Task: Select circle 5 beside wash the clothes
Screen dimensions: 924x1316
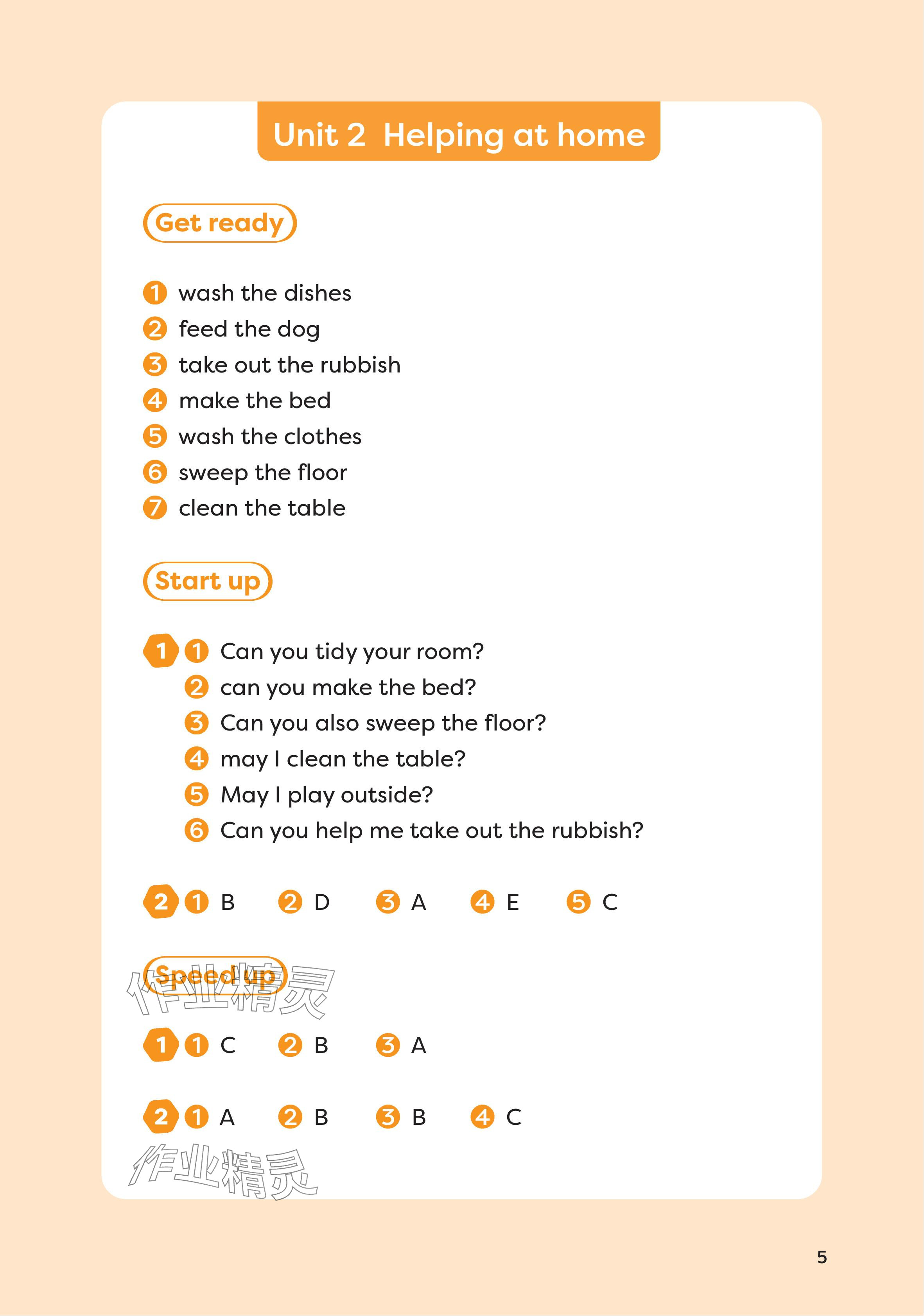Action: (155, 436)
